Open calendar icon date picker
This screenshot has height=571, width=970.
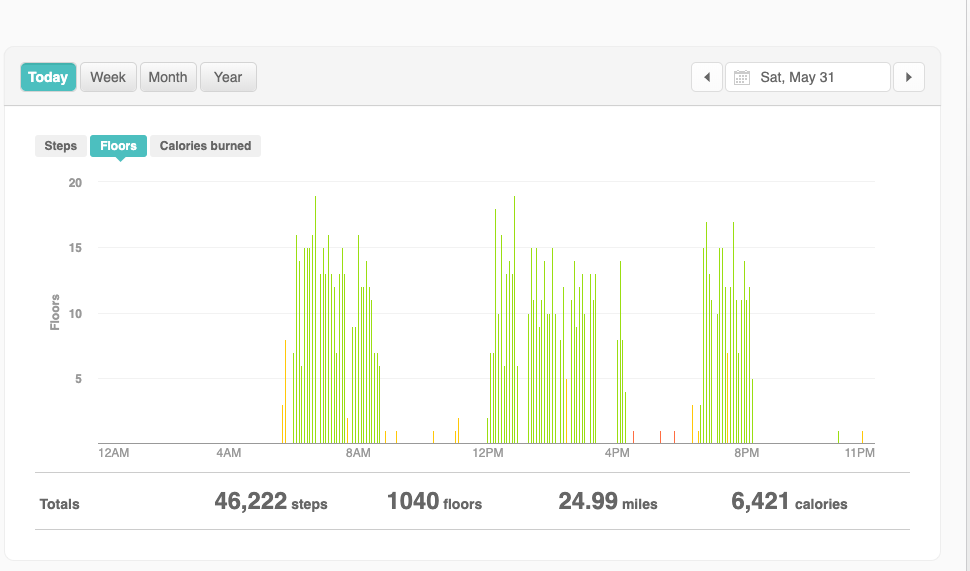coord(742,77)
